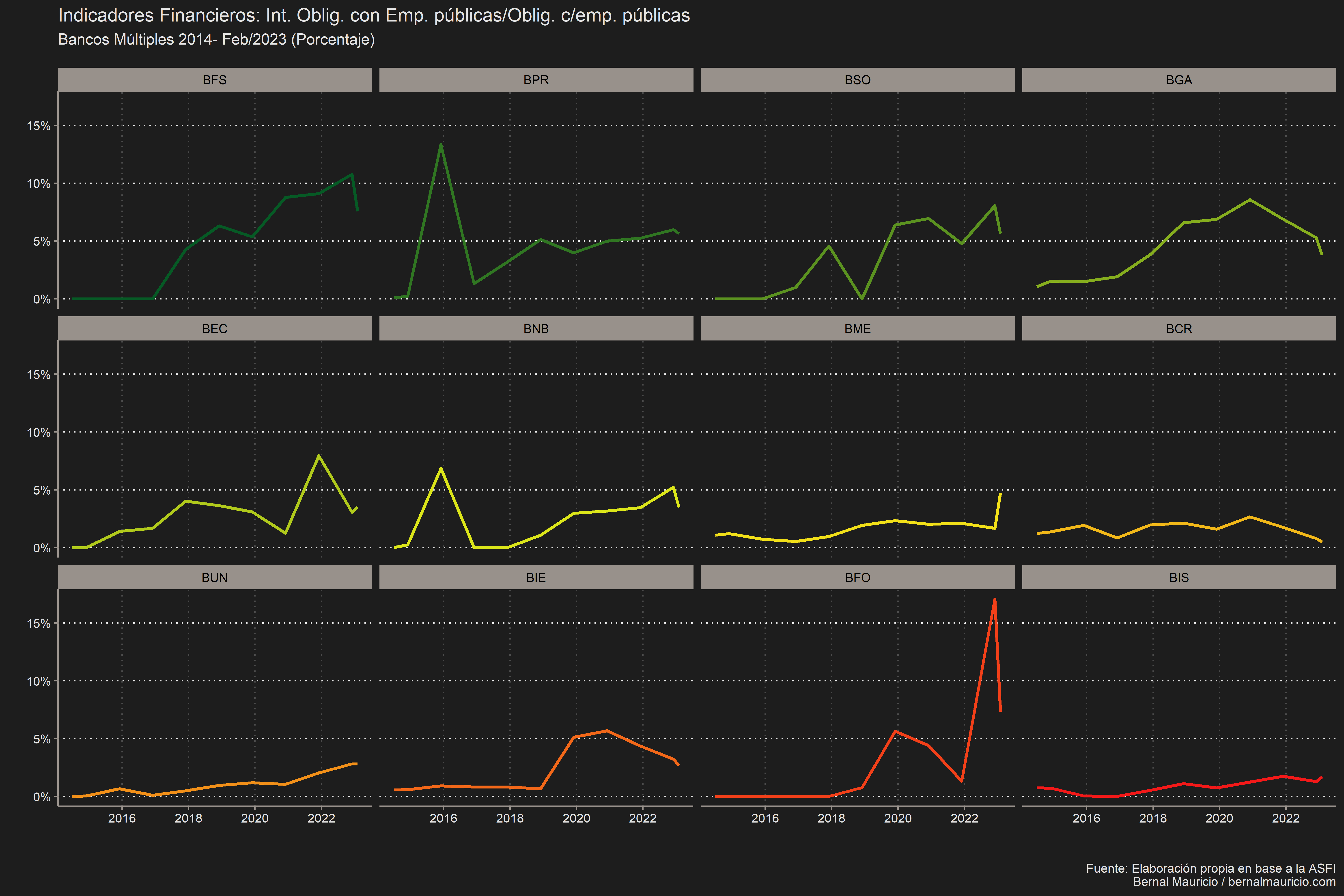Click the 2016 tick label under BIS
This screenshot has height=896, width=1344.
click(x=1086, y=818)
